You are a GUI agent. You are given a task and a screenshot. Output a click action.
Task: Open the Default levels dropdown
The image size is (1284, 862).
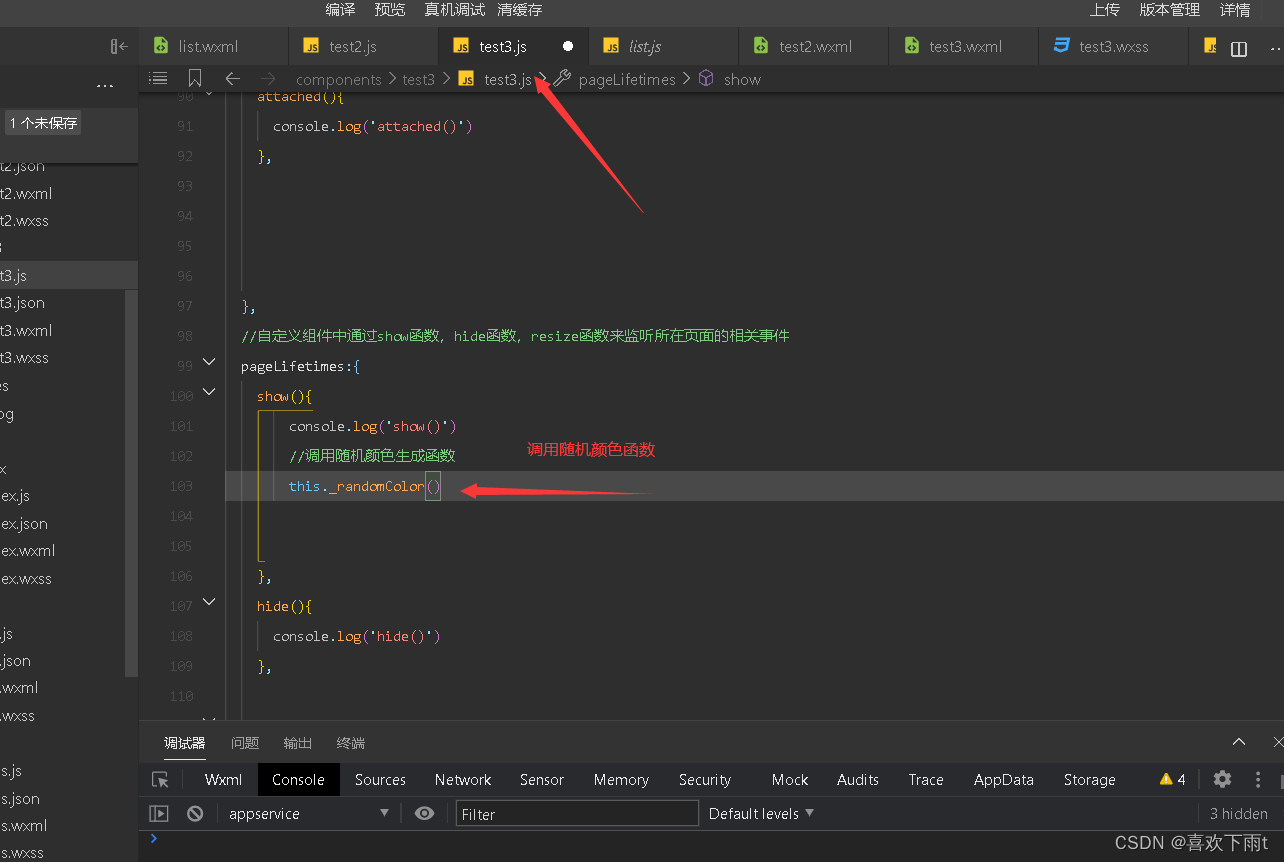[761, 813]
